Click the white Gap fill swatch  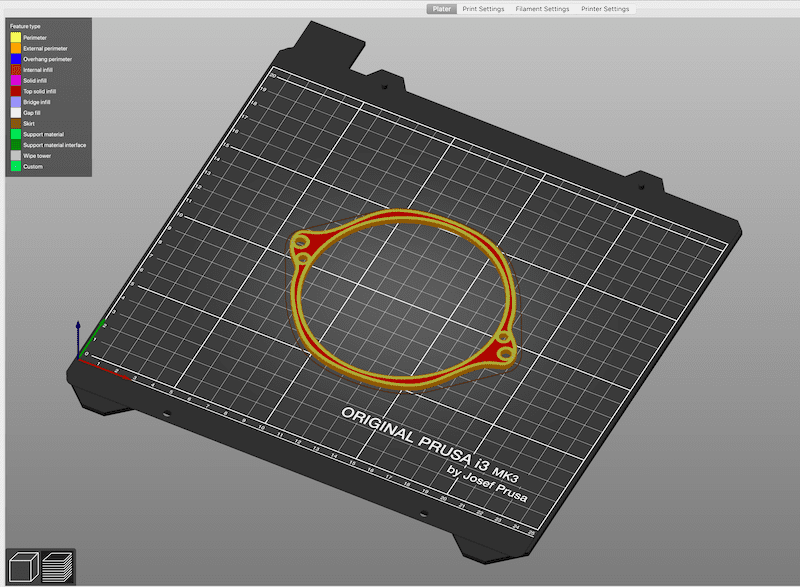[16, 113]
